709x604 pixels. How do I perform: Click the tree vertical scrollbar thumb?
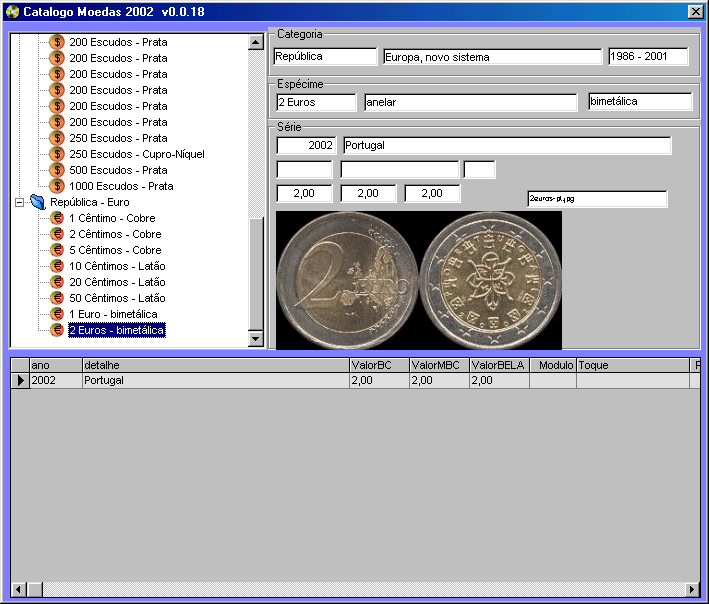[256, 274]
